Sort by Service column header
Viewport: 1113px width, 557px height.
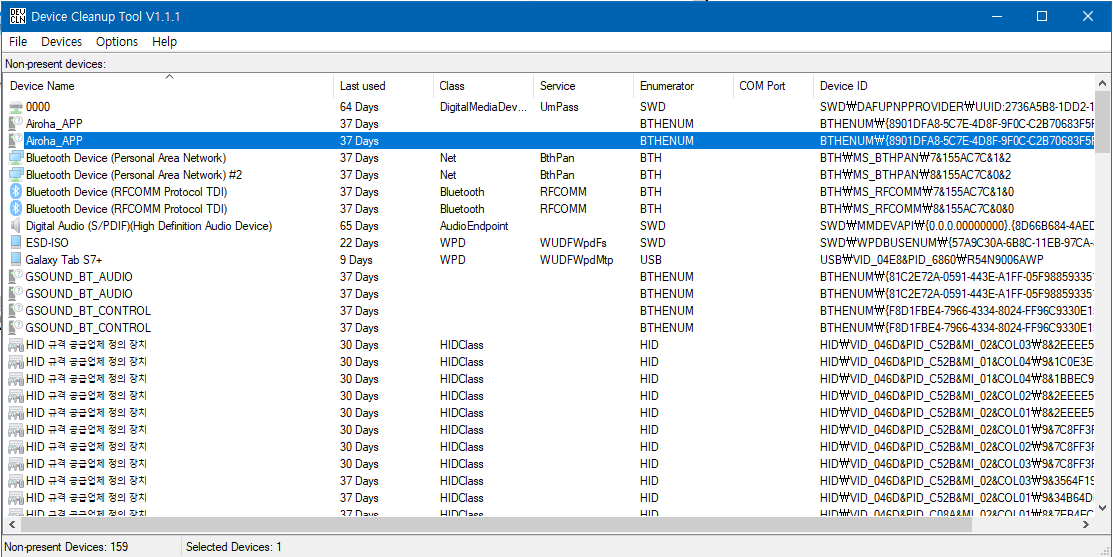583,86
